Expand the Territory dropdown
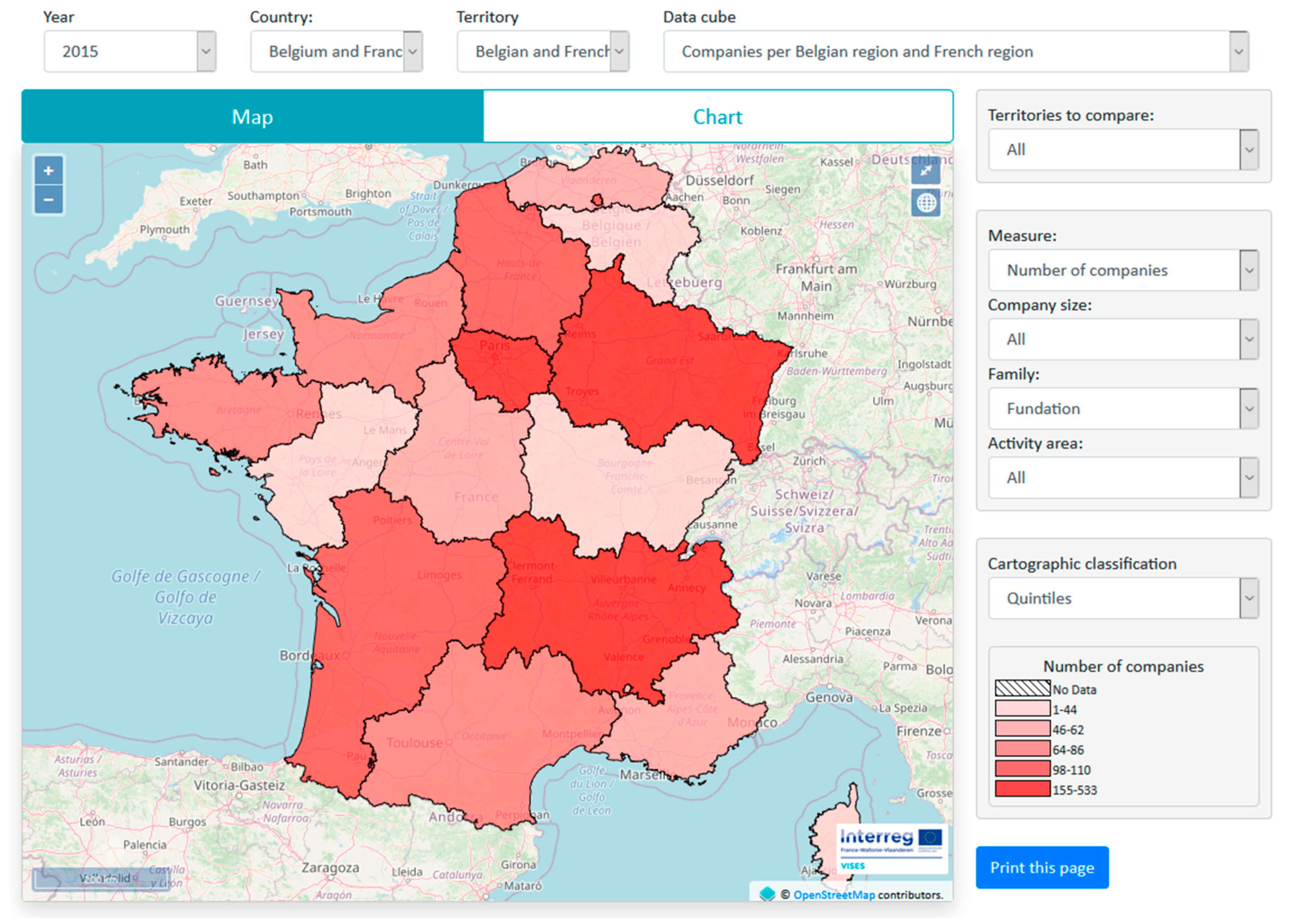The image size is (1290, 924). click(x=543, y=51)
